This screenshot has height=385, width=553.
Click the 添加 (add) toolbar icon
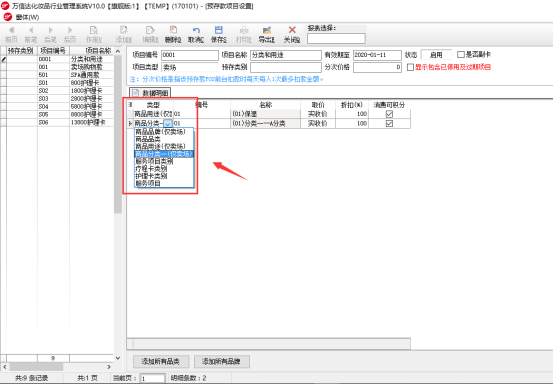coord(123,30)
